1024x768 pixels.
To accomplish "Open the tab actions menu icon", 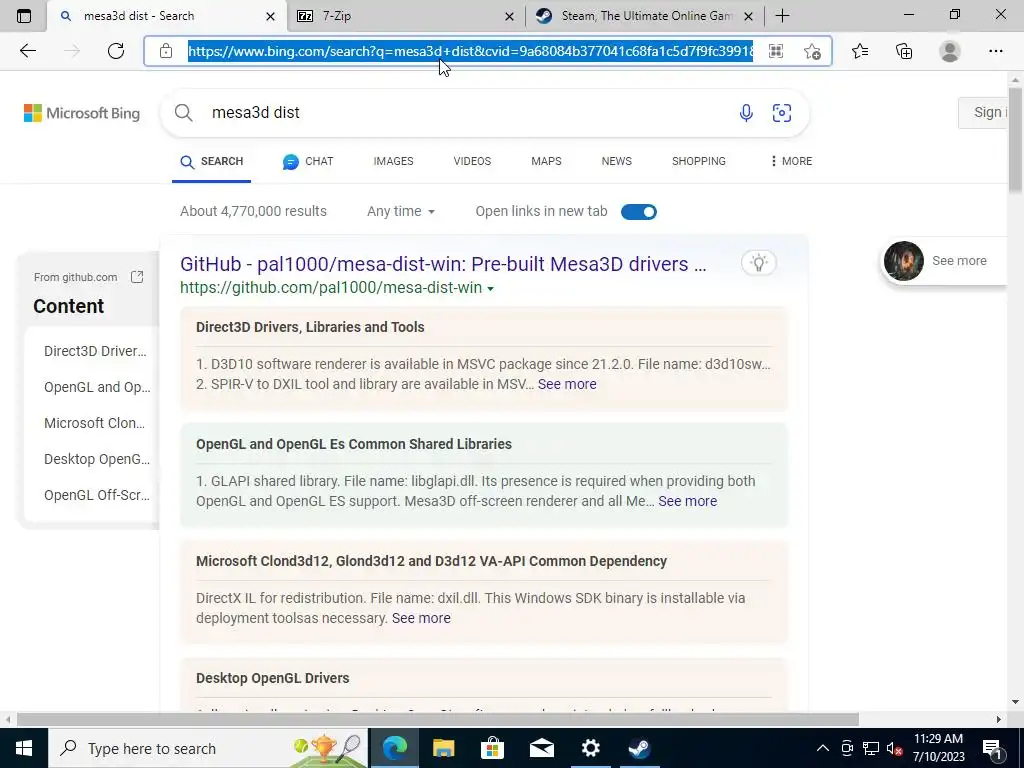I will (24, 16).
